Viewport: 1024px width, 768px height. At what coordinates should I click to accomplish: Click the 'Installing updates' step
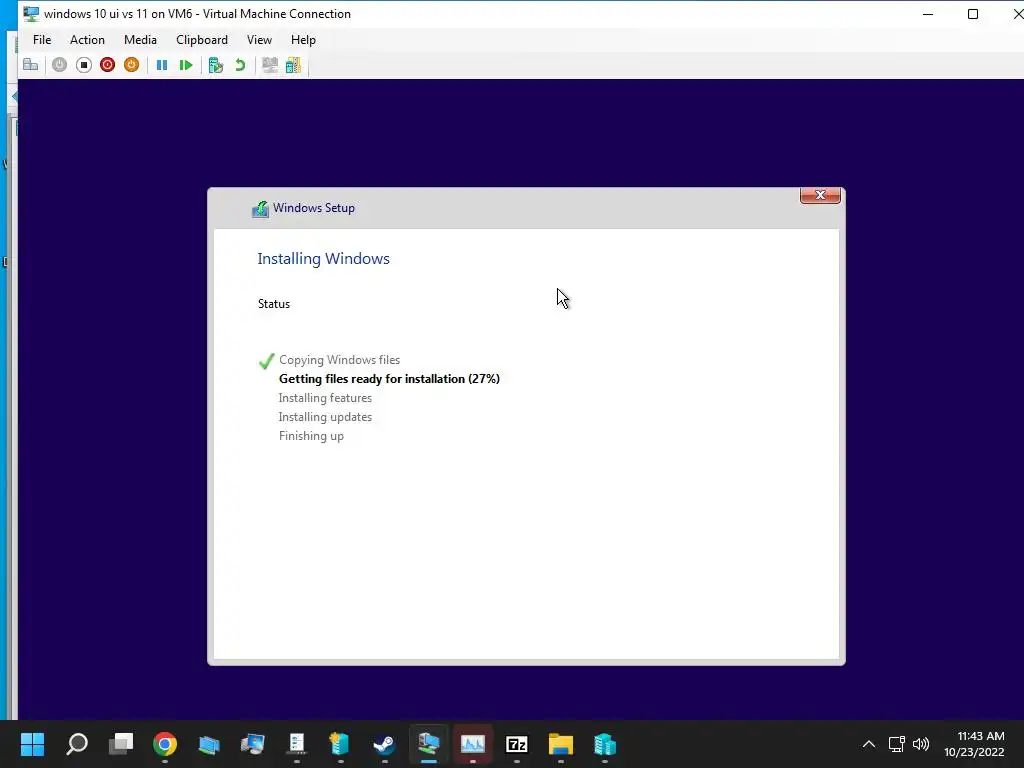click(x=325, y=417)
